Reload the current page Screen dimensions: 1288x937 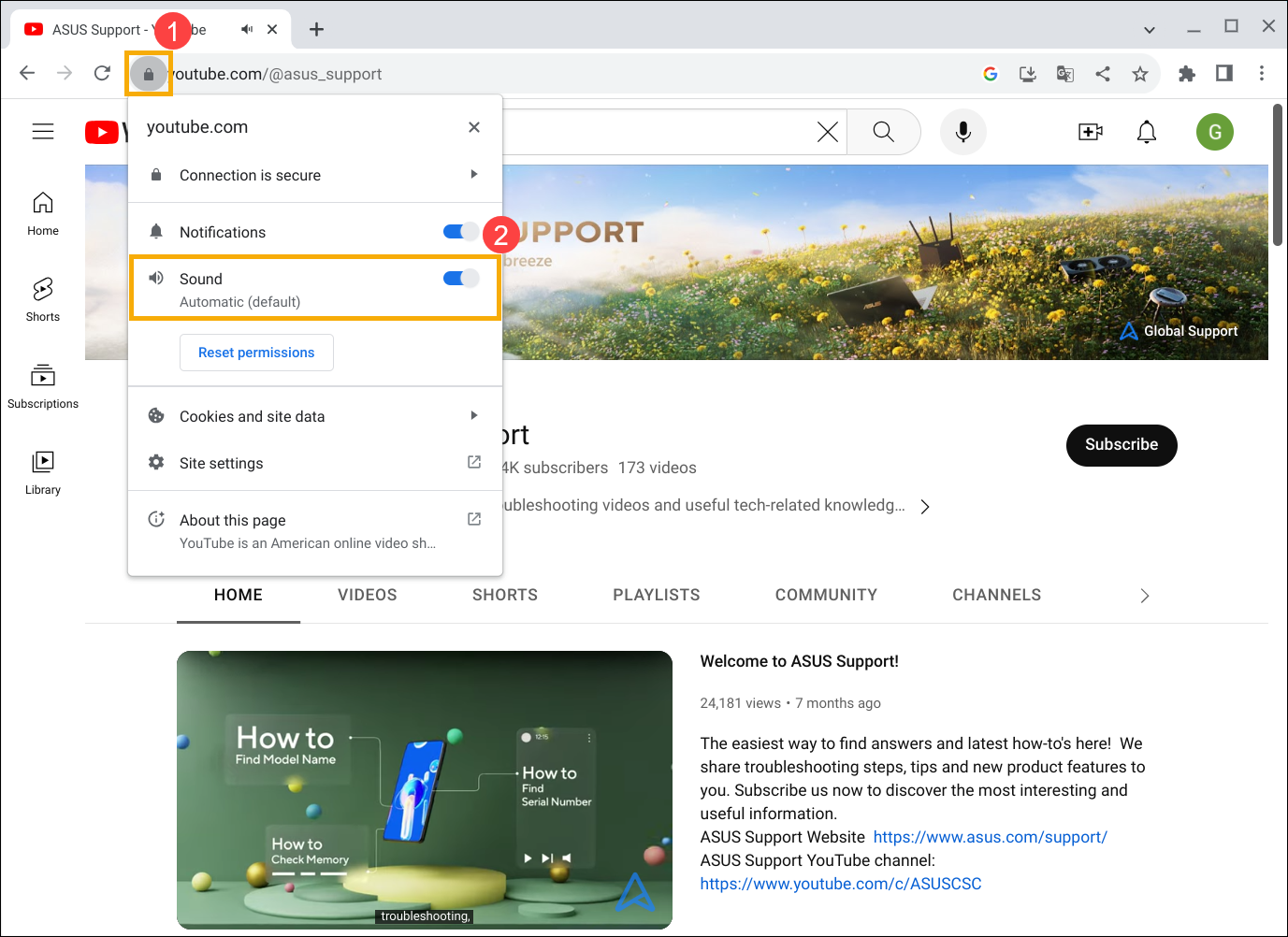click(x=102, y=73)
